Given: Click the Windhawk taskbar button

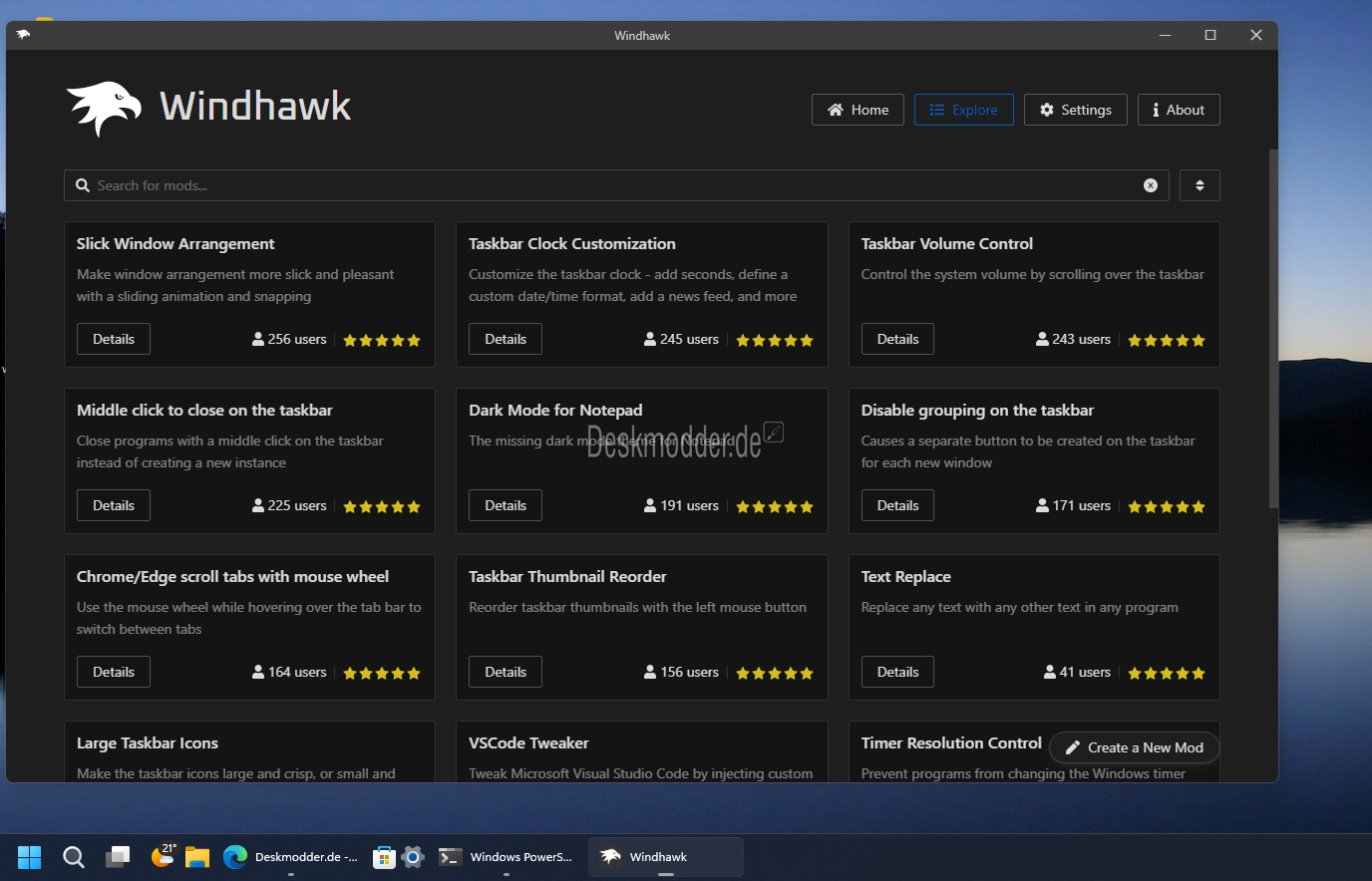Looking at the screenshot, I should pos(666,857).
